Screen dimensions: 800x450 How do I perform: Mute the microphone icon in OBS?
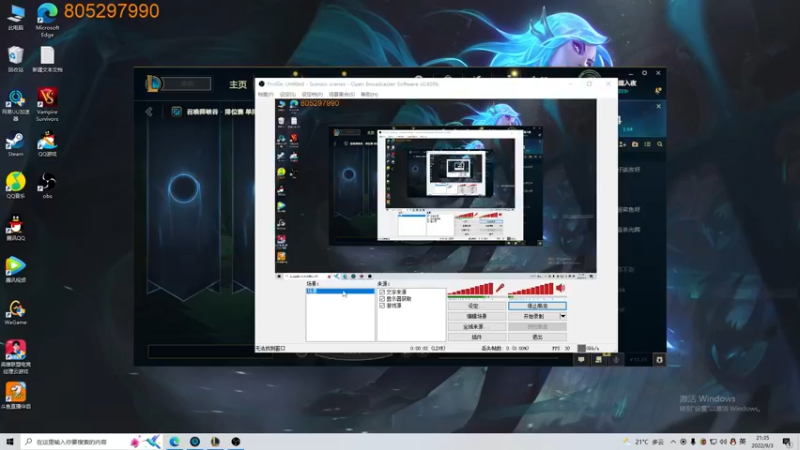coord(500,288)
